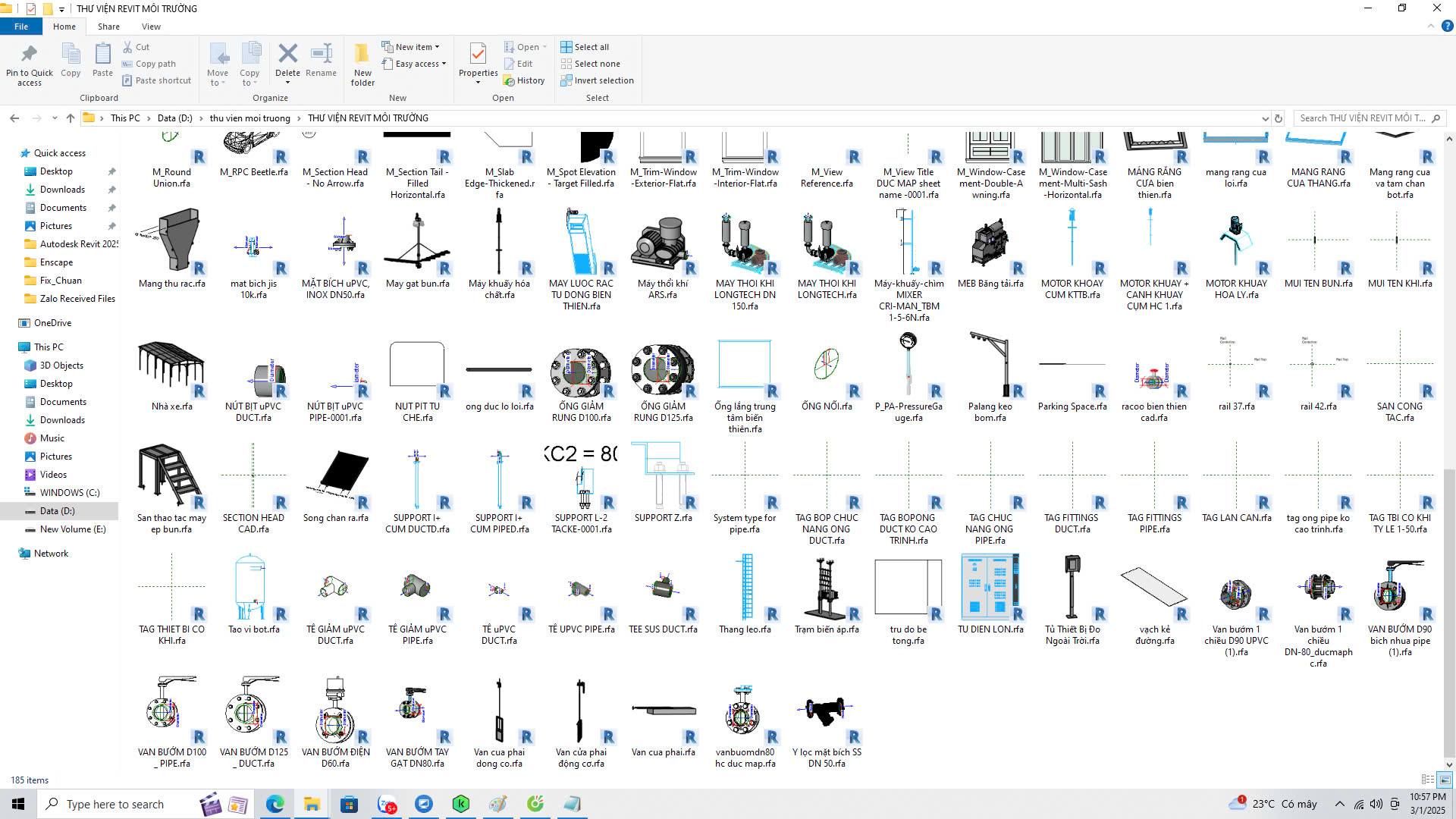Click the Refresh icon beside the address bar

click(1279, 118)
